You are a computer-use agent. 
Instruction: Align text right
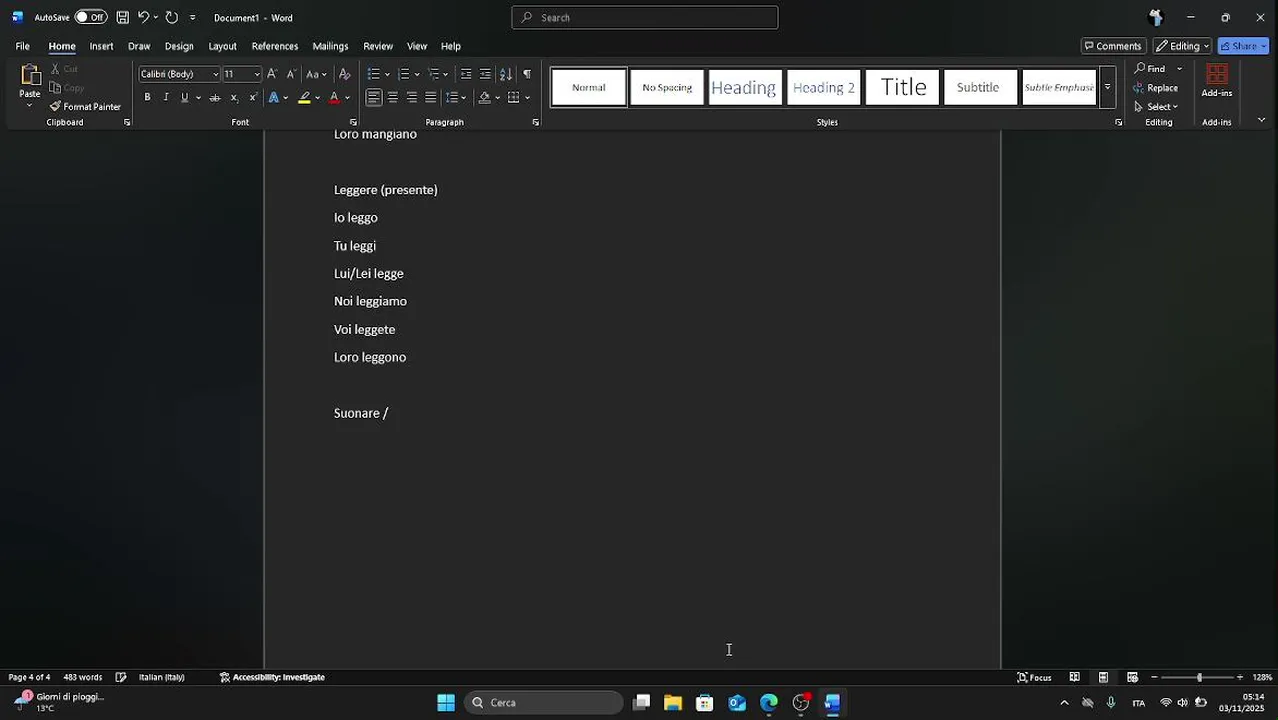click(412, 98)
